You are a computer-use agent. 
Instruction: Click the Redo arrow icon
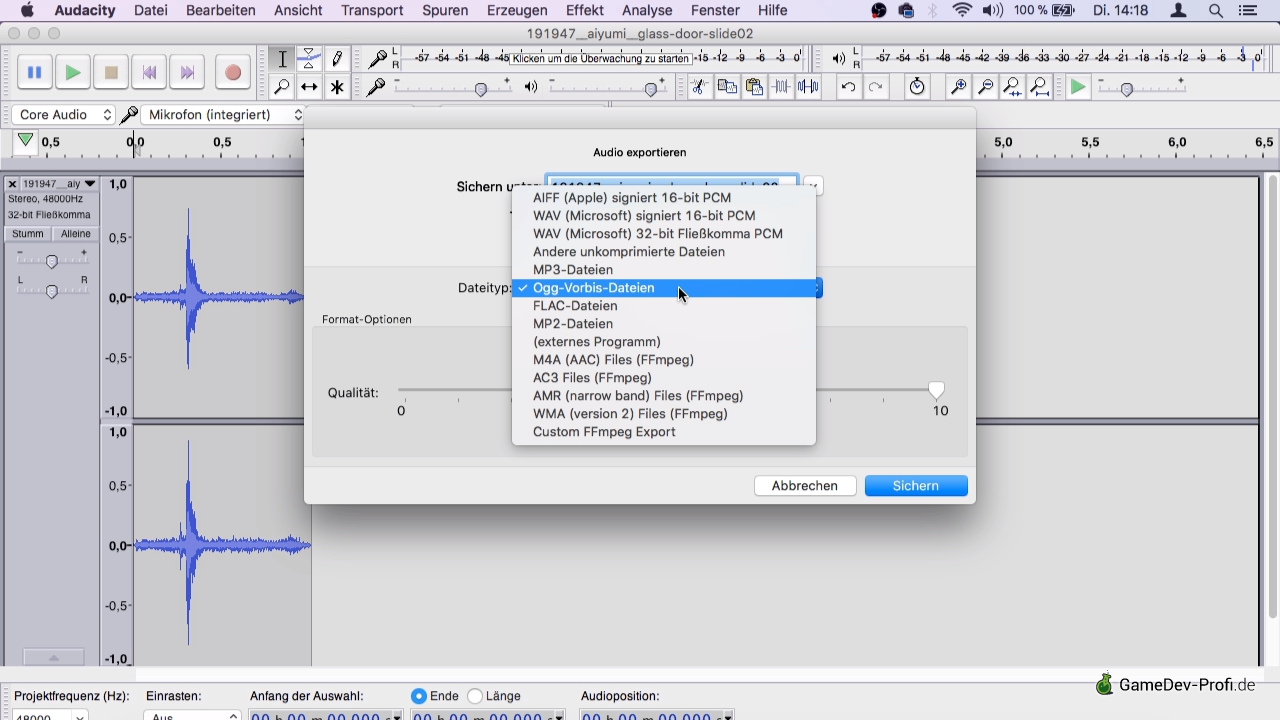[x=875, y=87]
